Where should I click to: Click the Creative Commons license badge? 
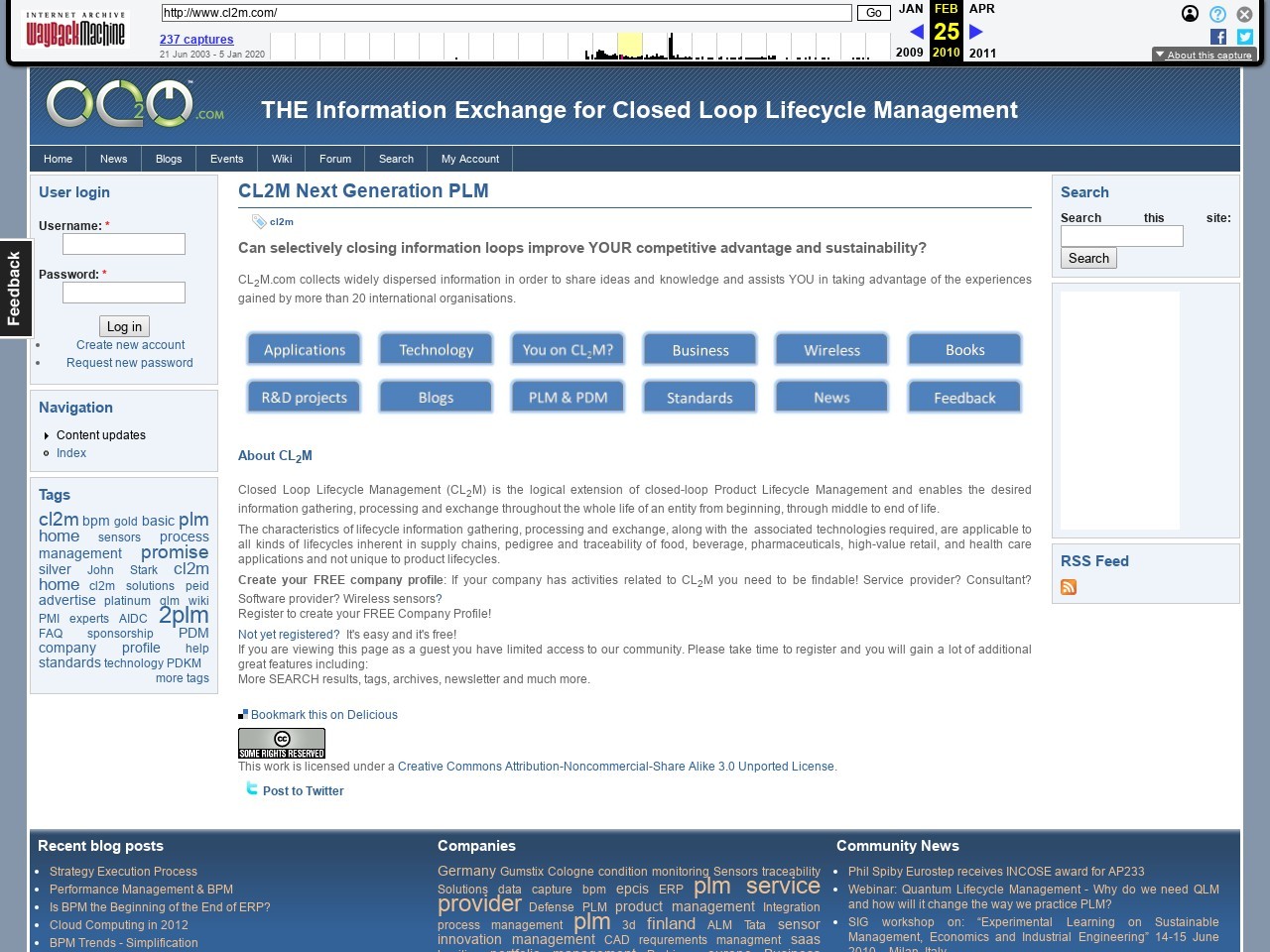(x=282, y=743)
